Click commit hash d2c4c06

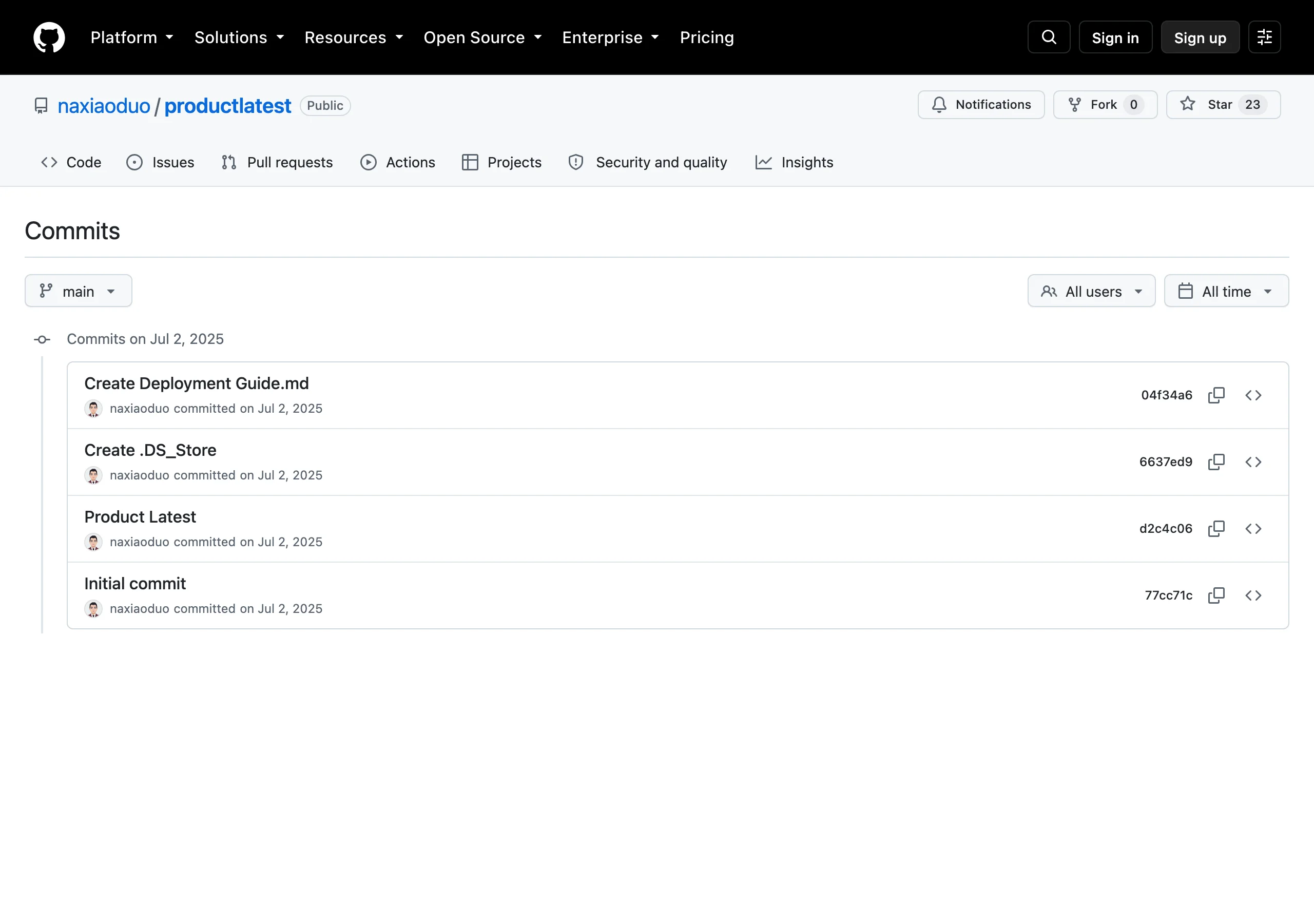point(1166,528)
